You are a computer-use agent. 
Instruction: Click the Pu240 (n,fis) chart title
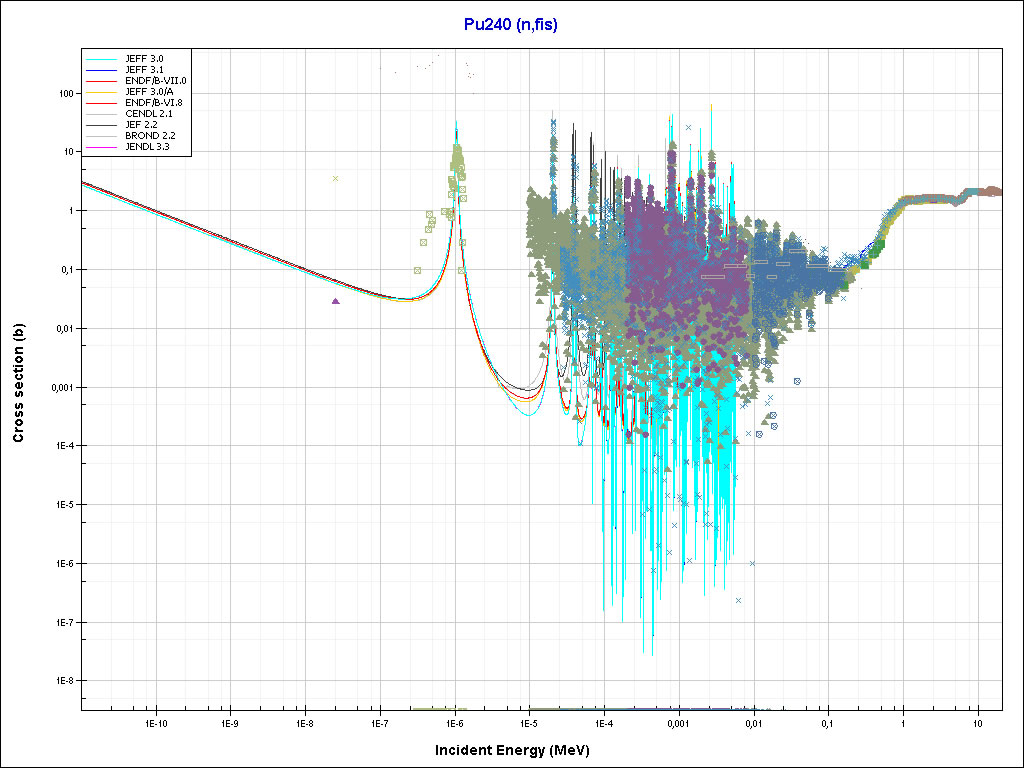pos(511,25)
